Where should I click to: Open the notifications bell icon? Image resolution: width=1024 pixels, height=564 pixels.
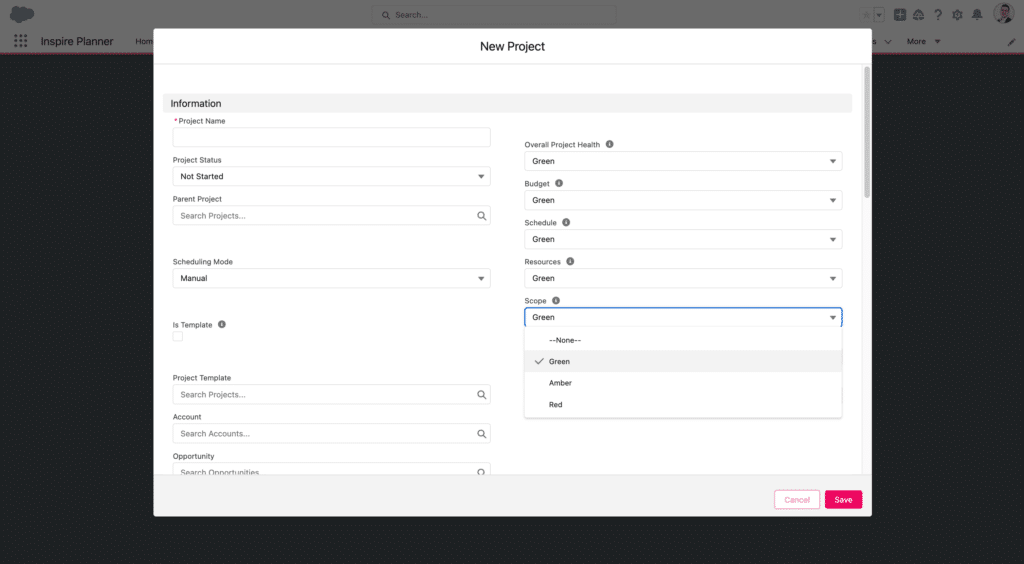tap(977, 15)
